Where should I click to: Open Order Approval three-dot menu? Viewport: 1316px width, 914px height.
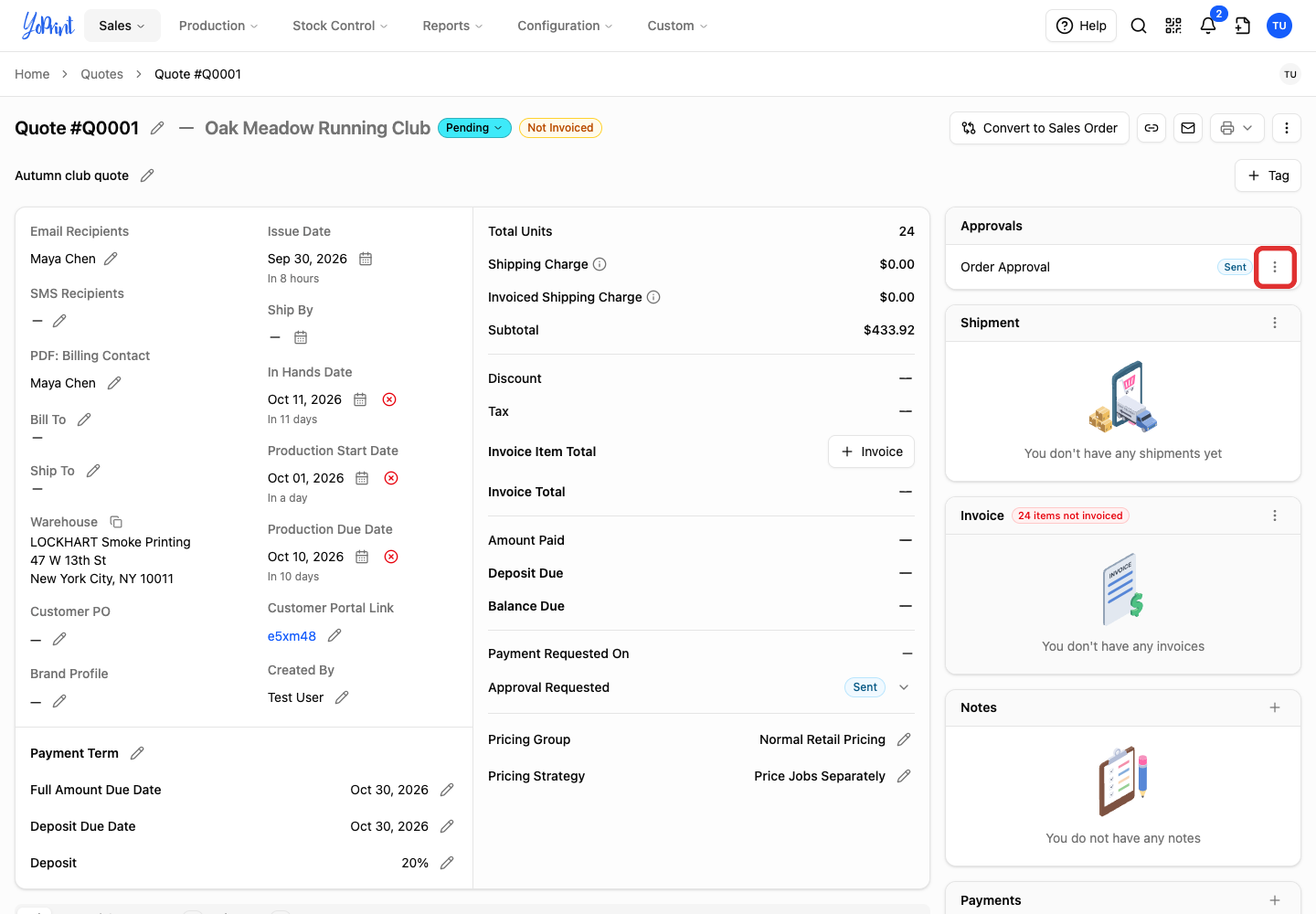[x=1275, y=267]
